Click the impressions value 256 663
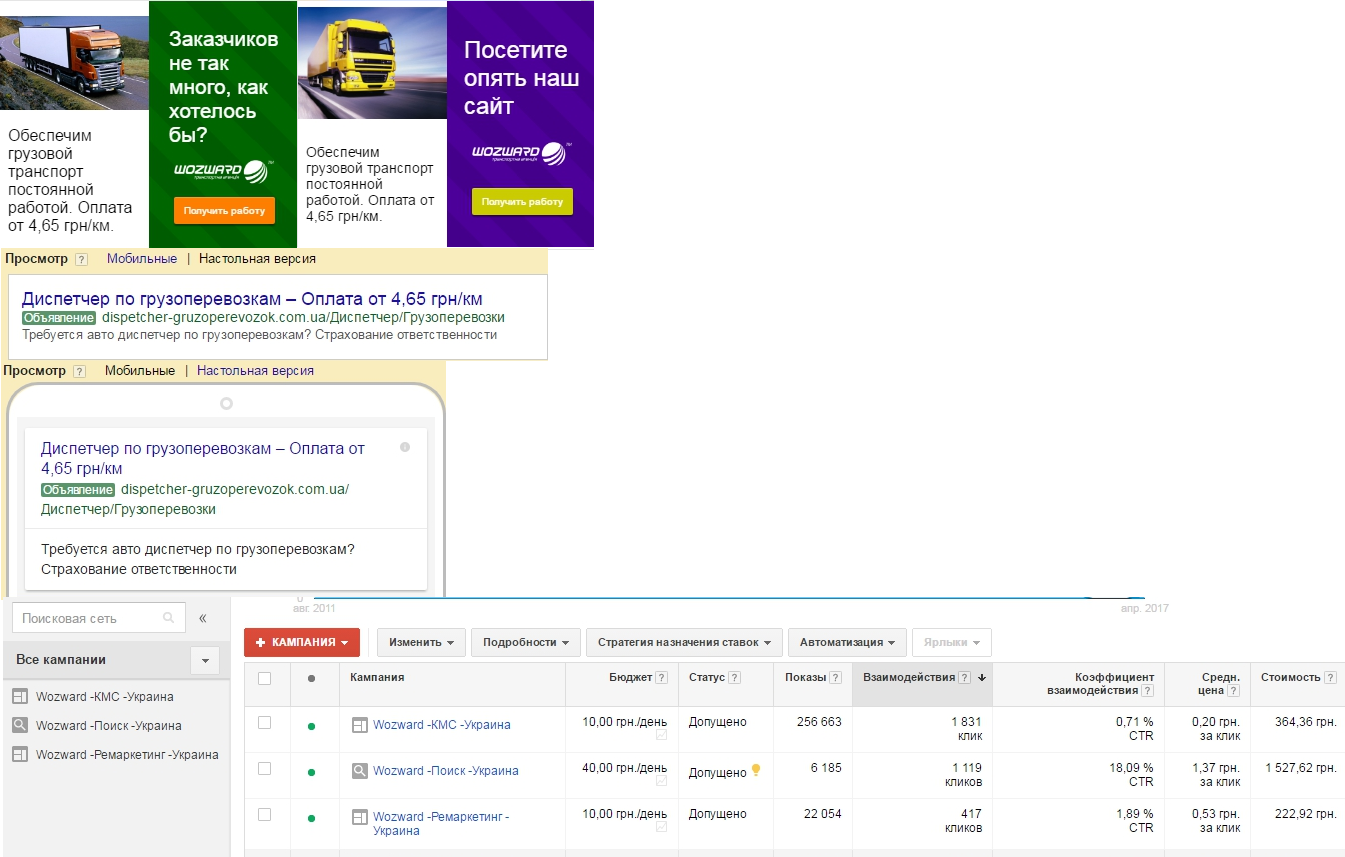Image resolution: width=1345 pixels, height=857 pixels. pyautogui.click(x=819, y=722)
